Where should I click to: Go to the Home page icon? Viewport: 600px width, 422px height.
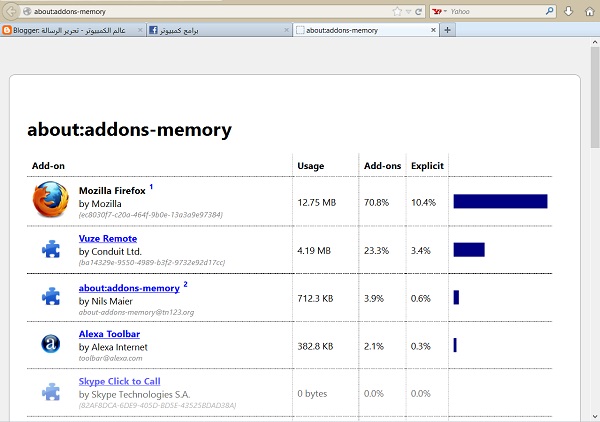pos(590,11)
